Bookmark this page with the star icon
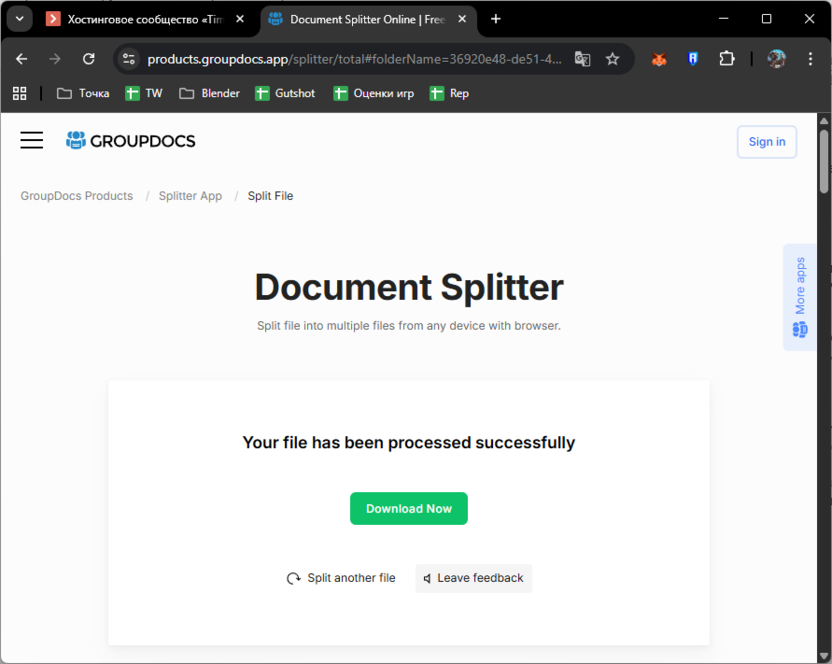The image size is (832, 664). [x=613, y=59]
